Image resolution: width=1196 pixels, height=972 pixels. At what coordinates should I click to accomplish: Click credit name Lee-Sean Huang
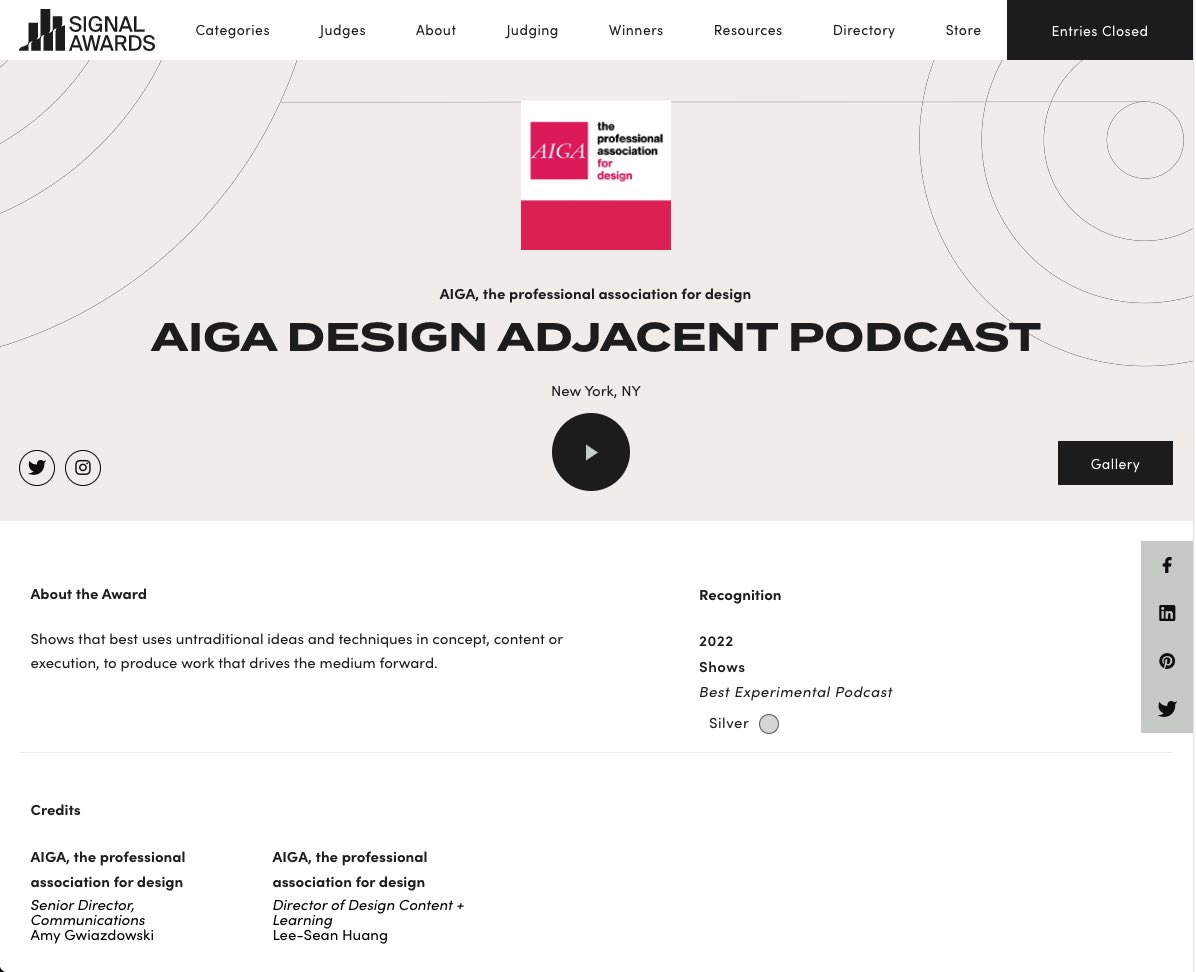330,935
